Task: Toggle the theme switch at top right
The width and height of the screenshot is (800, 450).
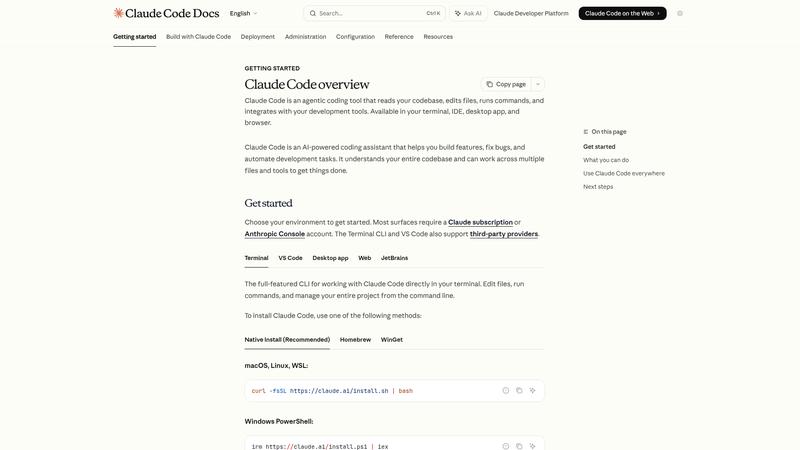Action: click(x=680, y=14)
